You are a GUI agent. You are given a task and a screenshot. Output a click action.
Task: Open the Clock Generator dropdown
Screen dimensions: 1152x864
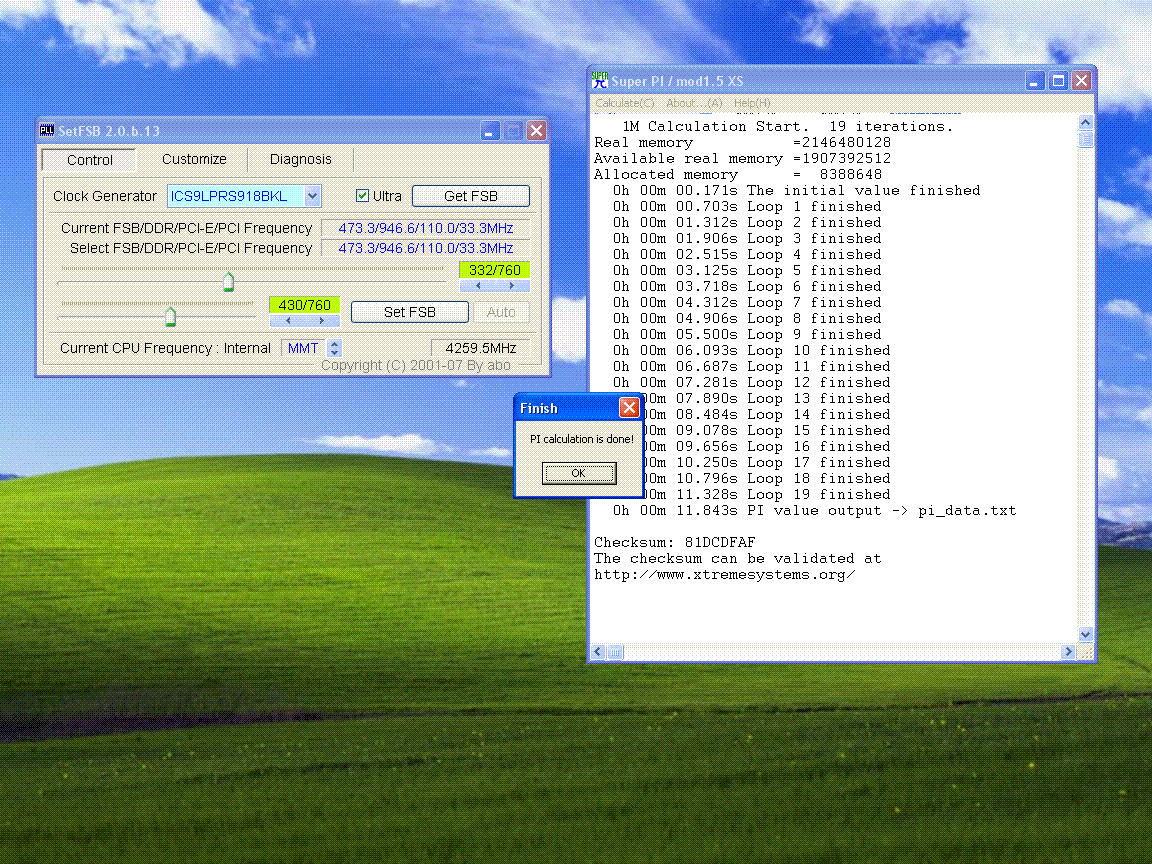(x=312, y=195)
